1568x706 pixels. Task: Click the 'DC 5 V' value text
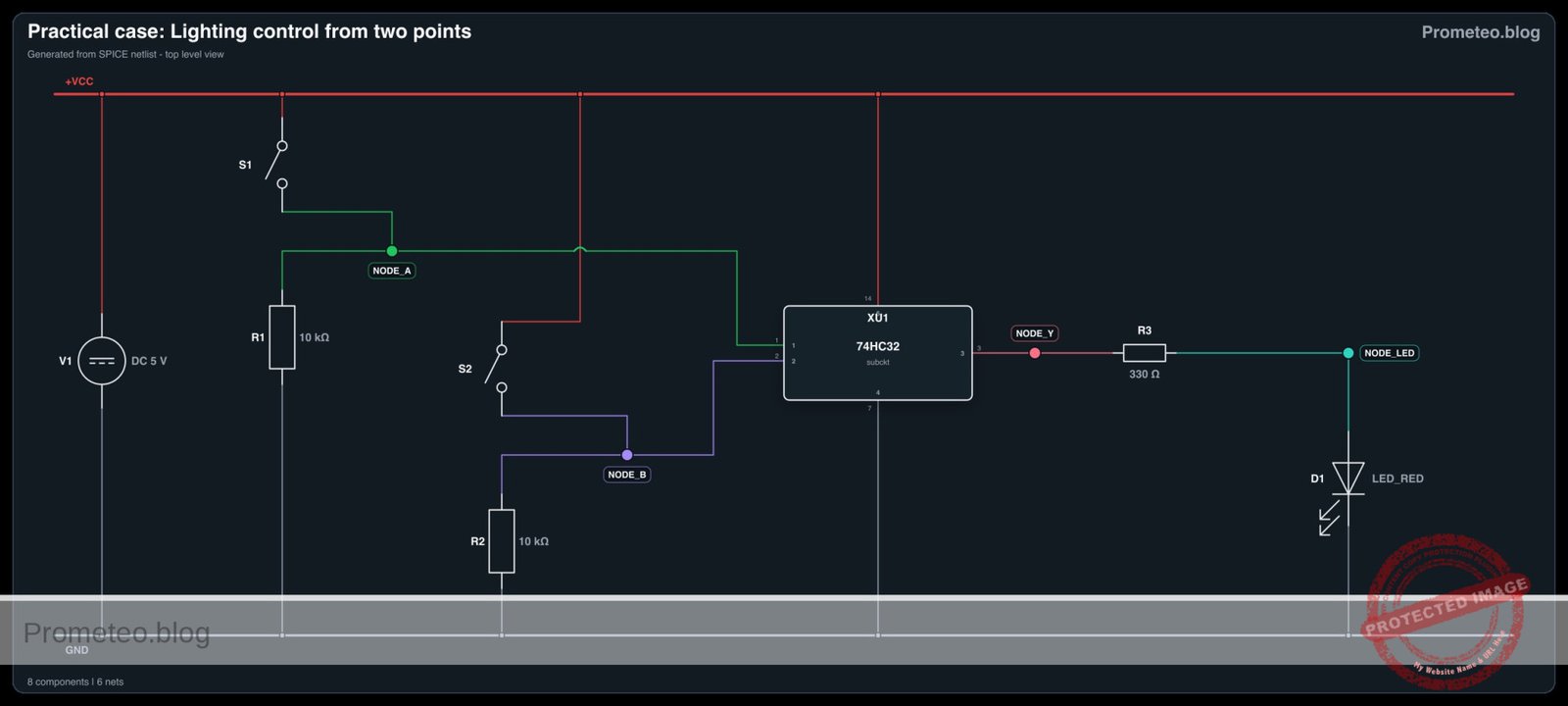click(149, 361)
